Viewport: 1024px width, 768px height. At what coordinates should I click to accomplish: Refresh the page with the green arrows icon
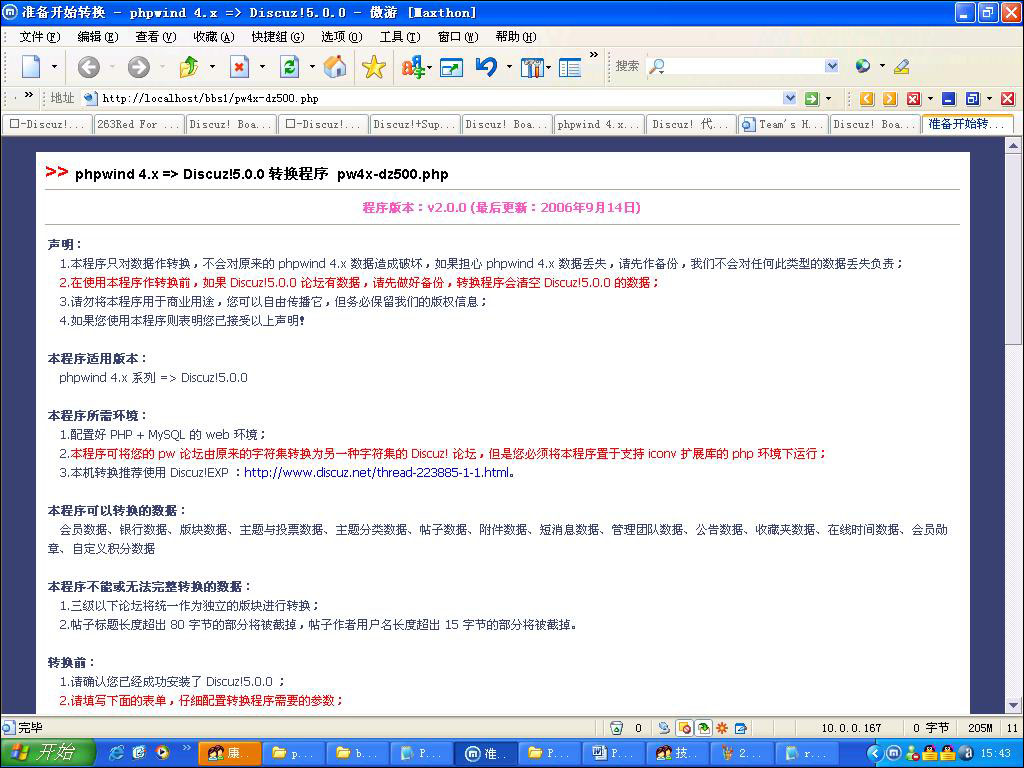(289, 67)
